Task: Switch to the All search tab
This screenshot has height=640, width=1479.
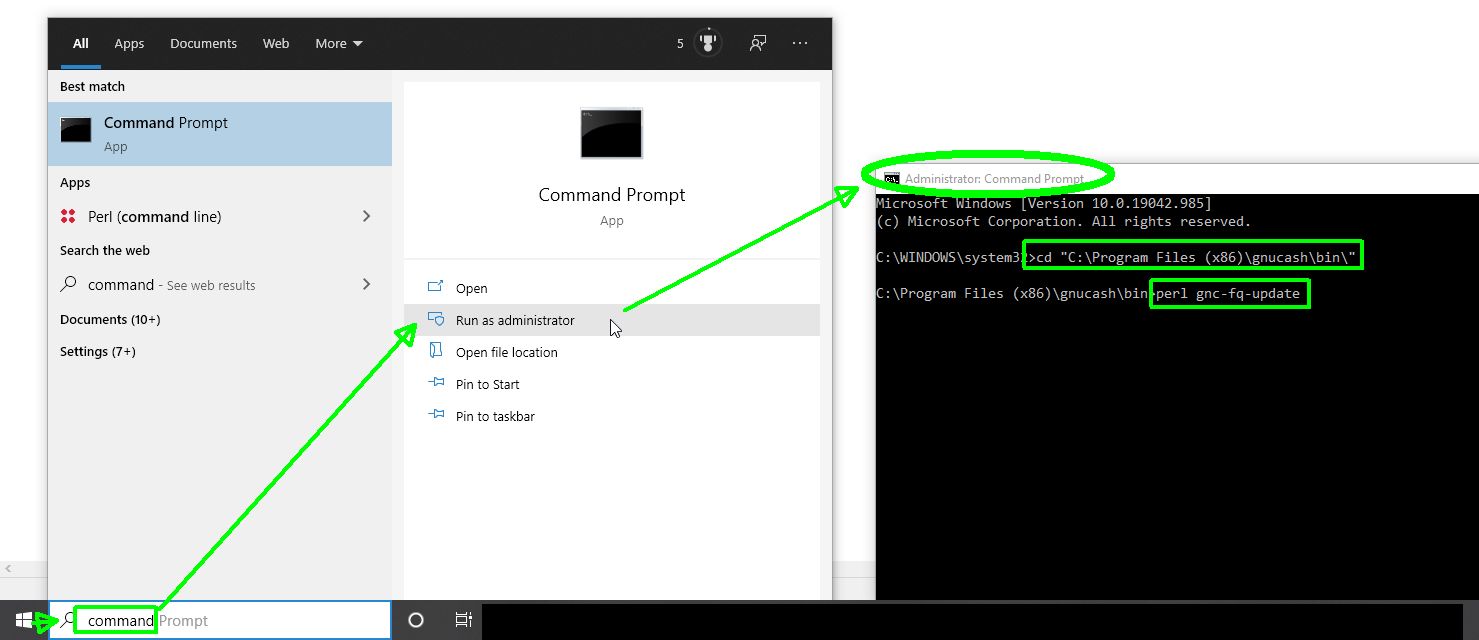Action: [81, 43]
